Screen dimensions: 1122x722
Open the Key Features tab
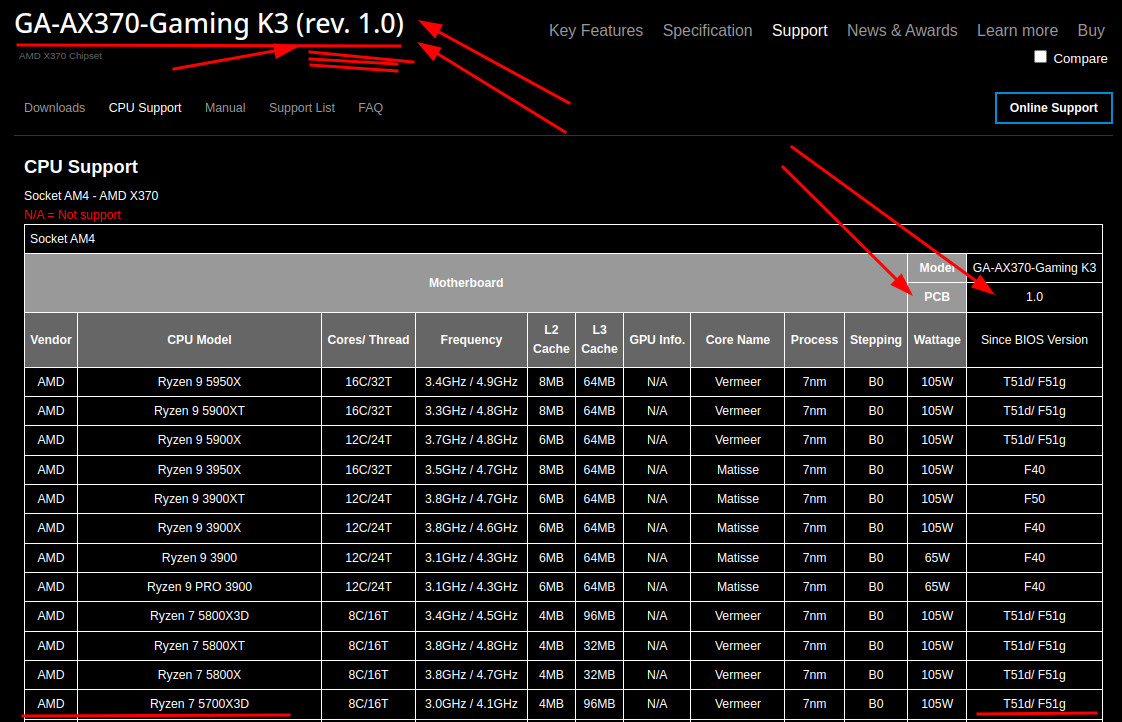click(595, 31)
